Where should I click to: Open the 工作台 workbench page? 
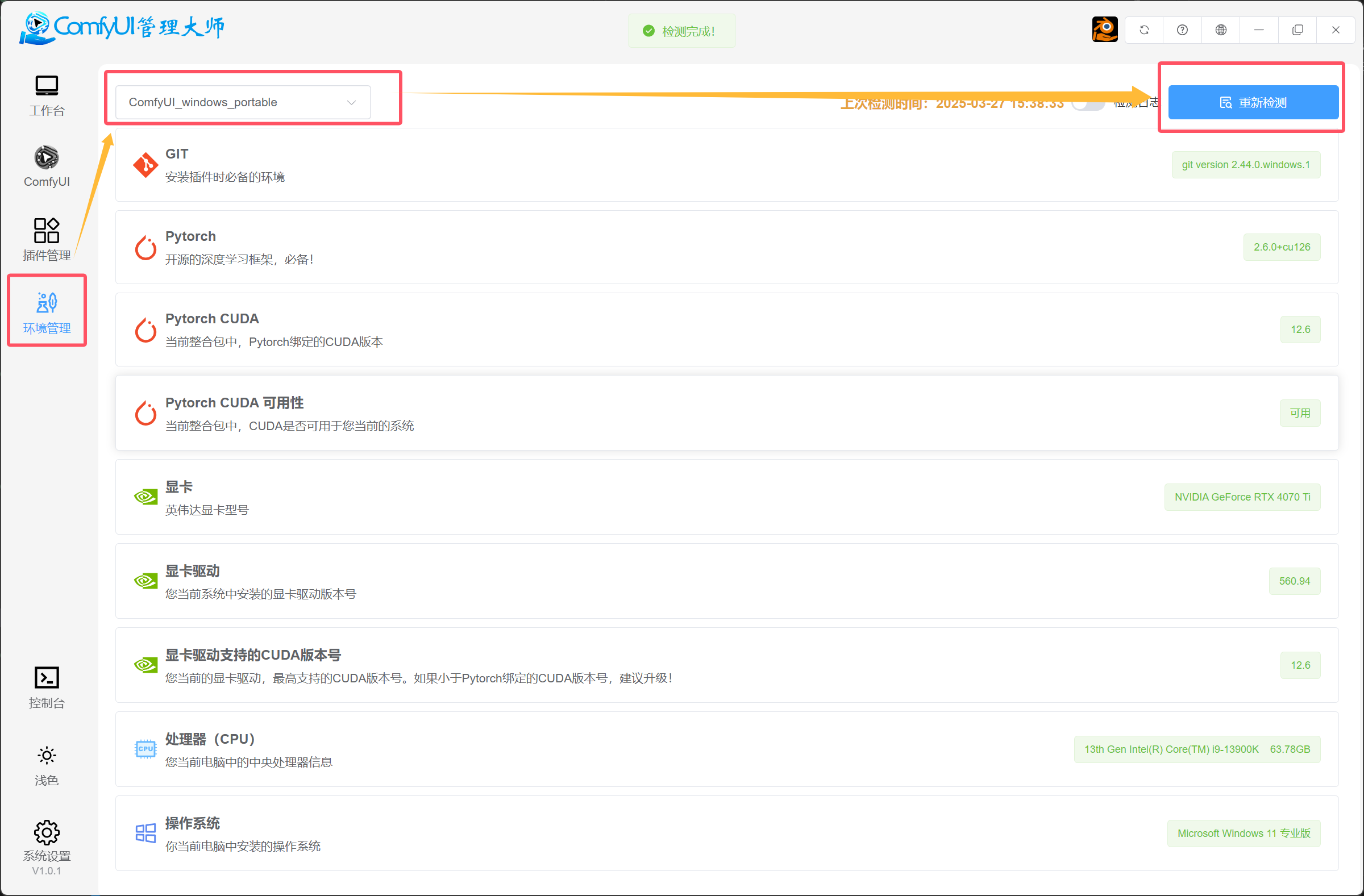tap(47, 95)
